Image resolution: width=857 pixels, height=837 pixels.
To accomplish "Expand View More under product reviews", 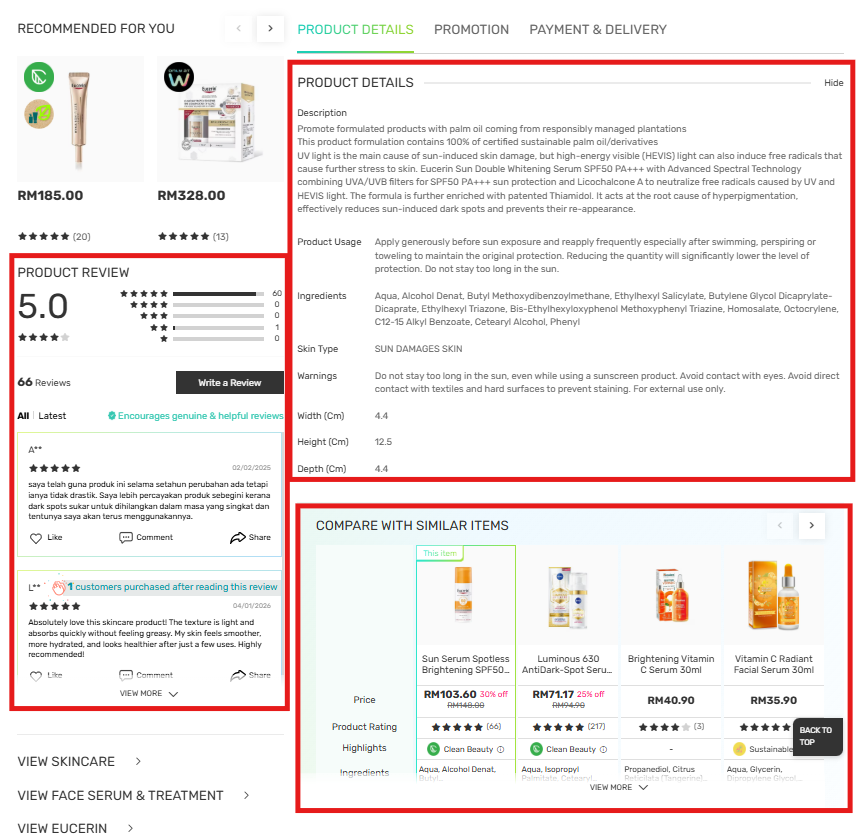I will coord(149,693).
